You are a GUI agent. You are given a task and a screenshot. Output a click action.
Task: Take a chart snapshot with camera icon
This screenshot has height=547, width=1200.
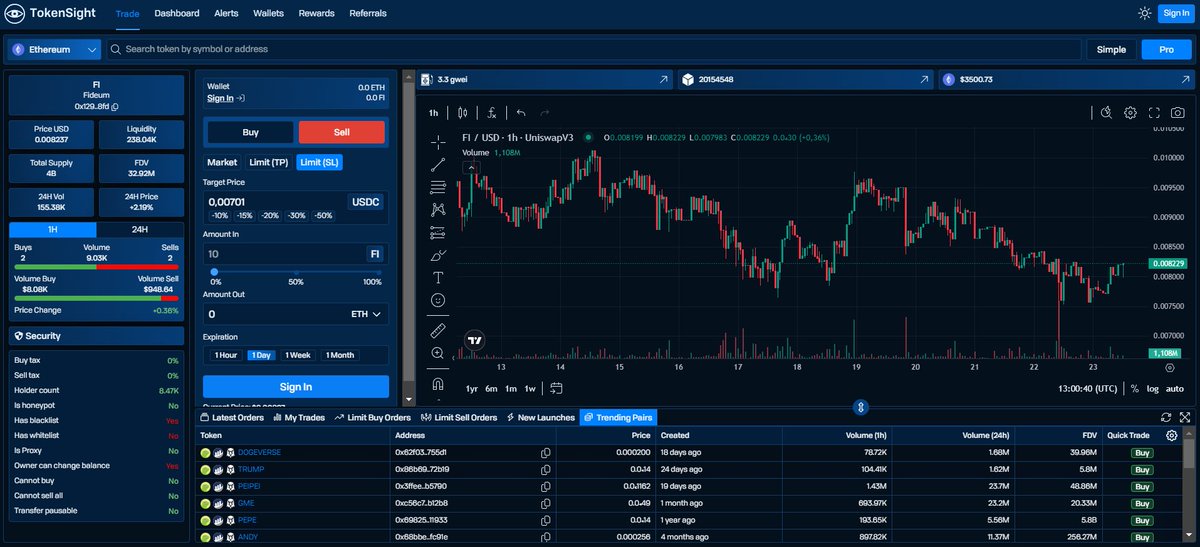(x=1178, y=113)
